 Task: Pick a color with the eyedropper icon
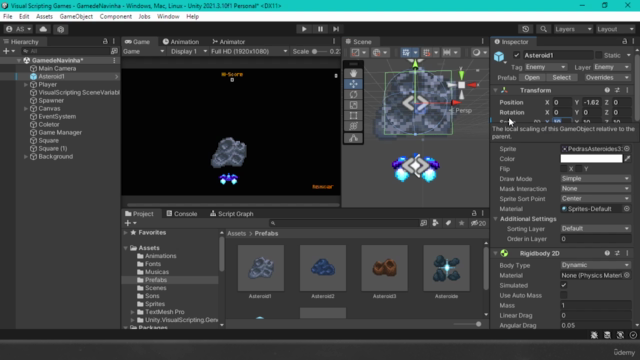[628, 159]
